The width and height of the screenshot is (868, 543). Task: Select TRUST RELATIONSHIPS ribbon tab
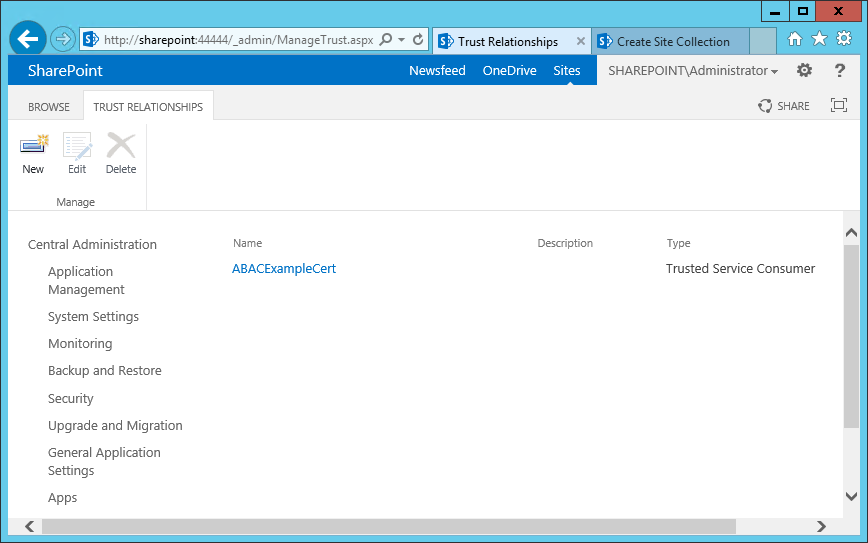click(x=148, y=107)
